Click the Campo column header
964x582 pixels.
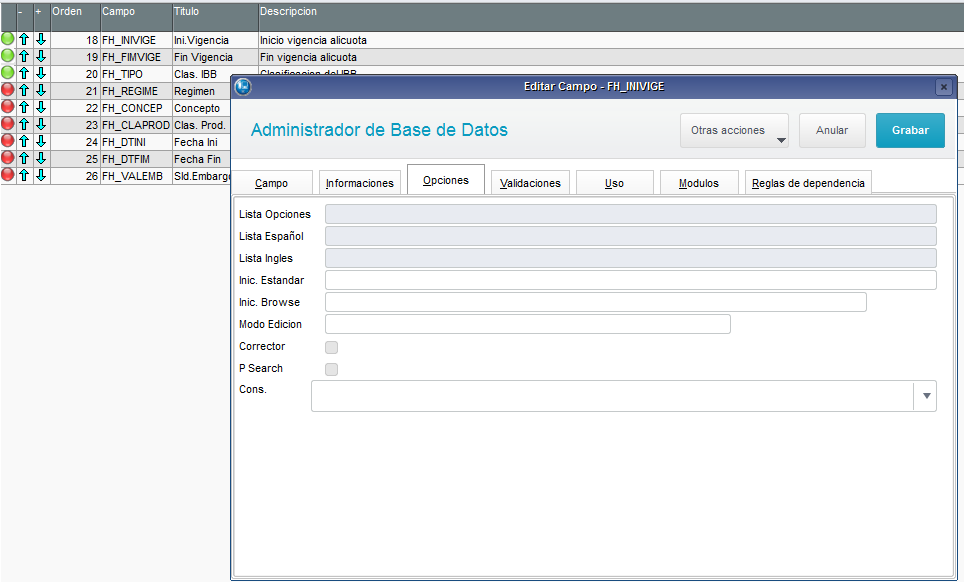[x=136, y=17]
